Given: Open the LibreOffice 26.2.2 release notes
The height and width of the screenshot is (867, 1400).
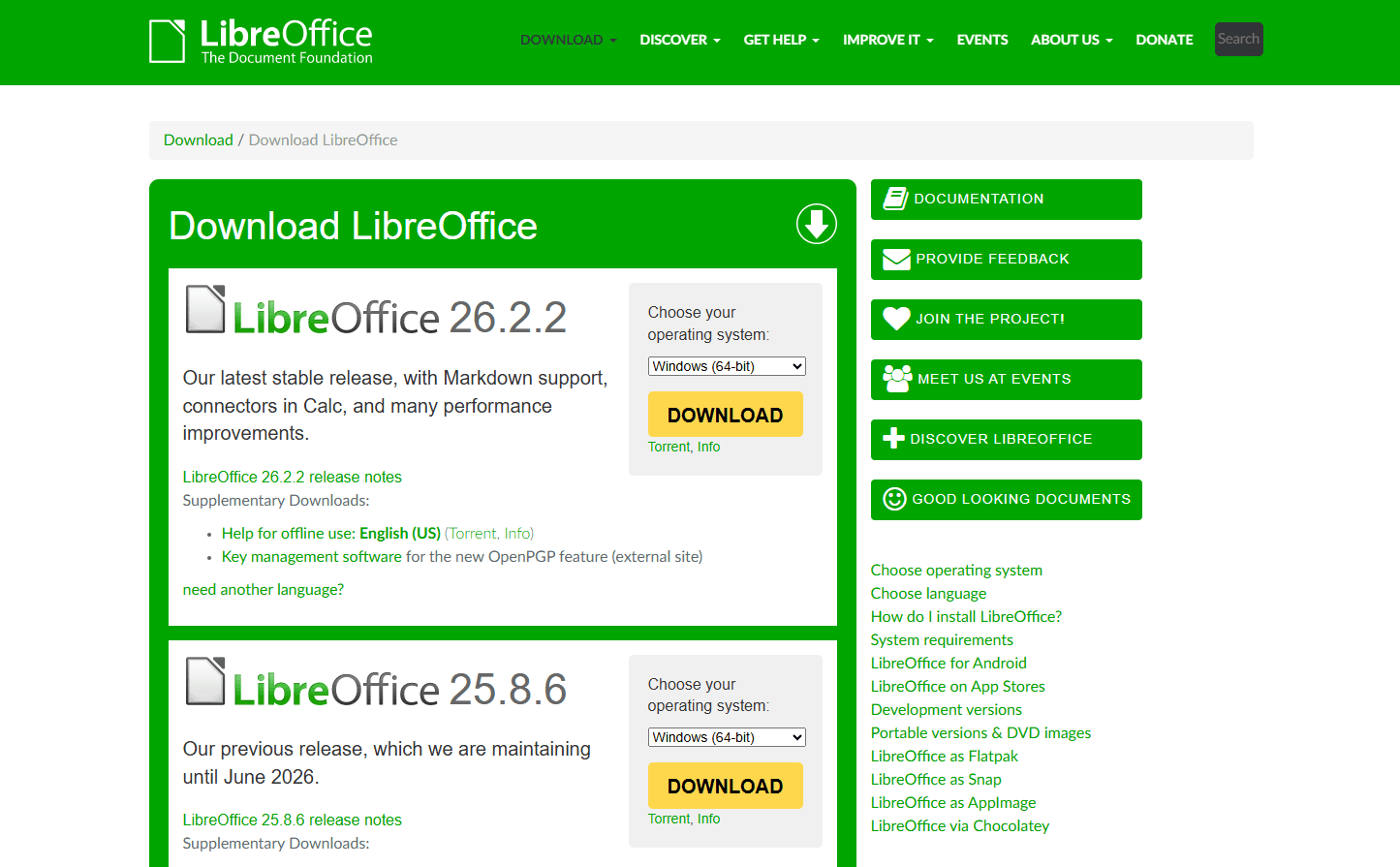Looking at the screenshot, I should click(292, 477).
